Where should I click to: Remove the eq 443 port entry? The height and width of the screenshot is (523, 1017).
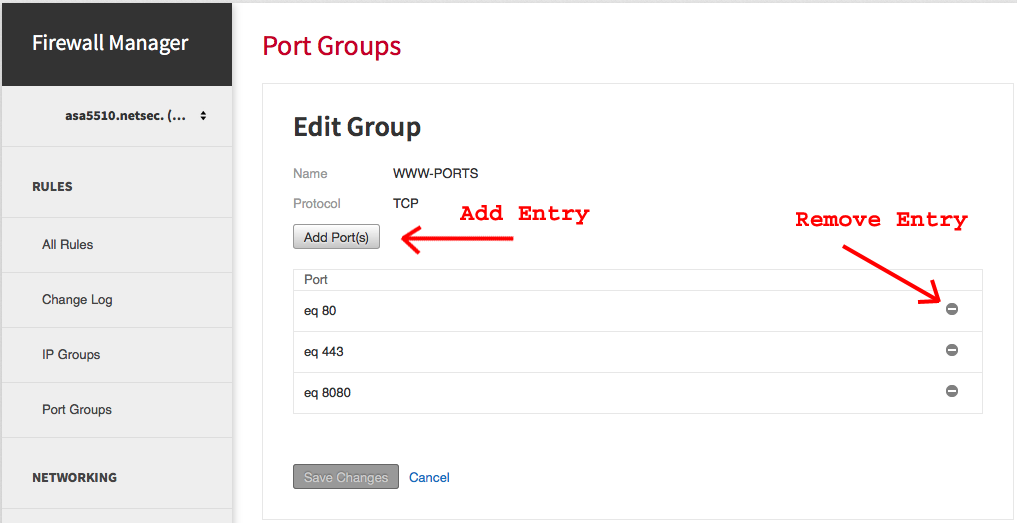(951, 350)
